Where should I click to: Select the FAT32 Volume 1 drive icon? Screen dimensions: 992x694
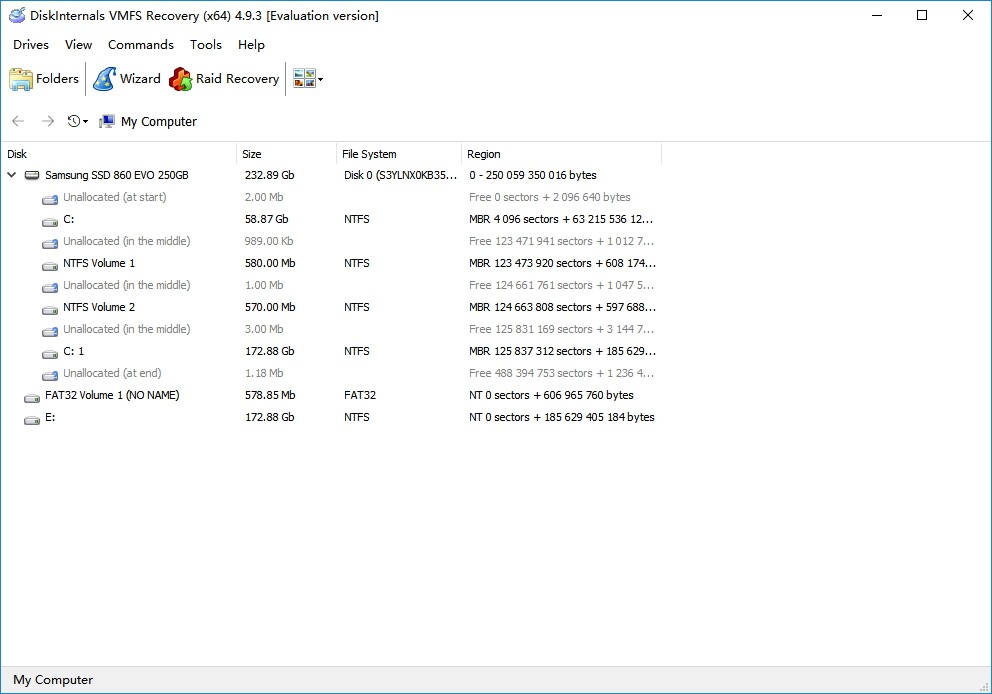[32, 396]
